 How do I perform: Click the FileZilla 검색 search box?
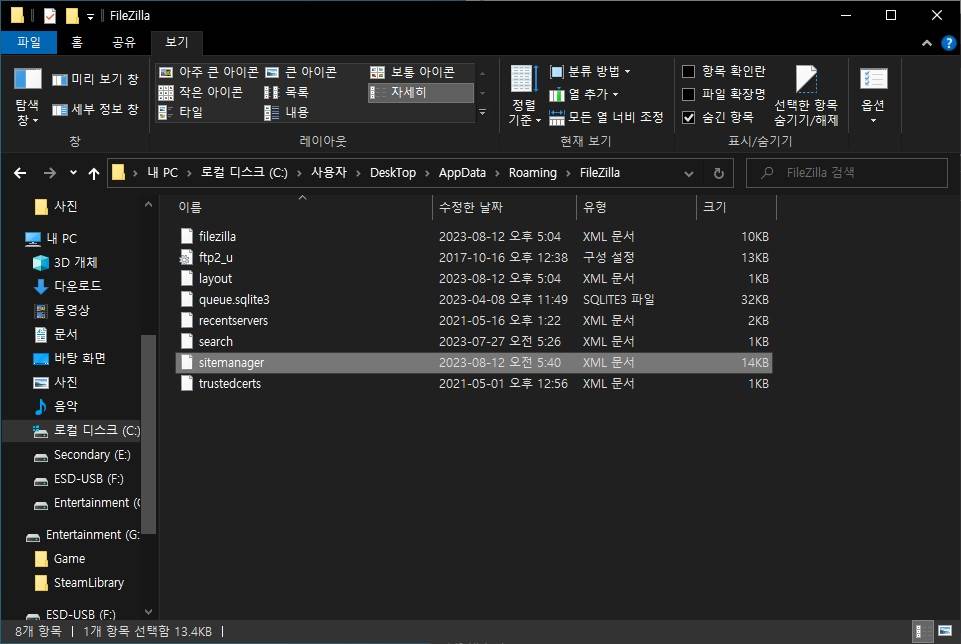click(850, 173)
